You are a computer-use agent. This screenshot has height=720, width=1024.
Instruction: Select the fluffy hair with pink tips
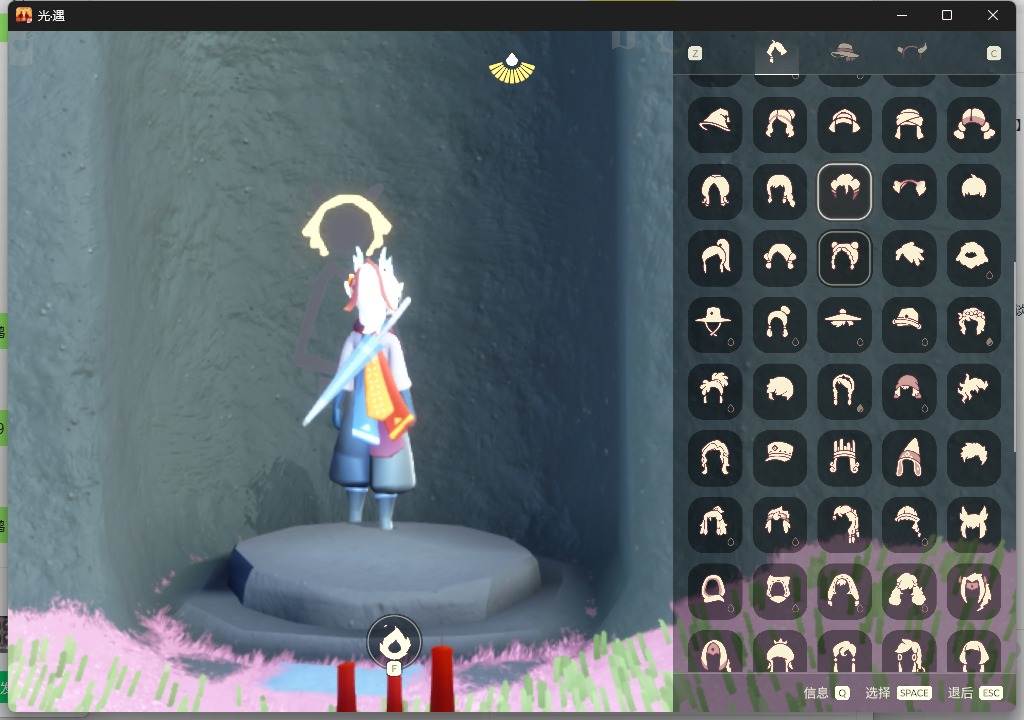(x=844, y=191)
